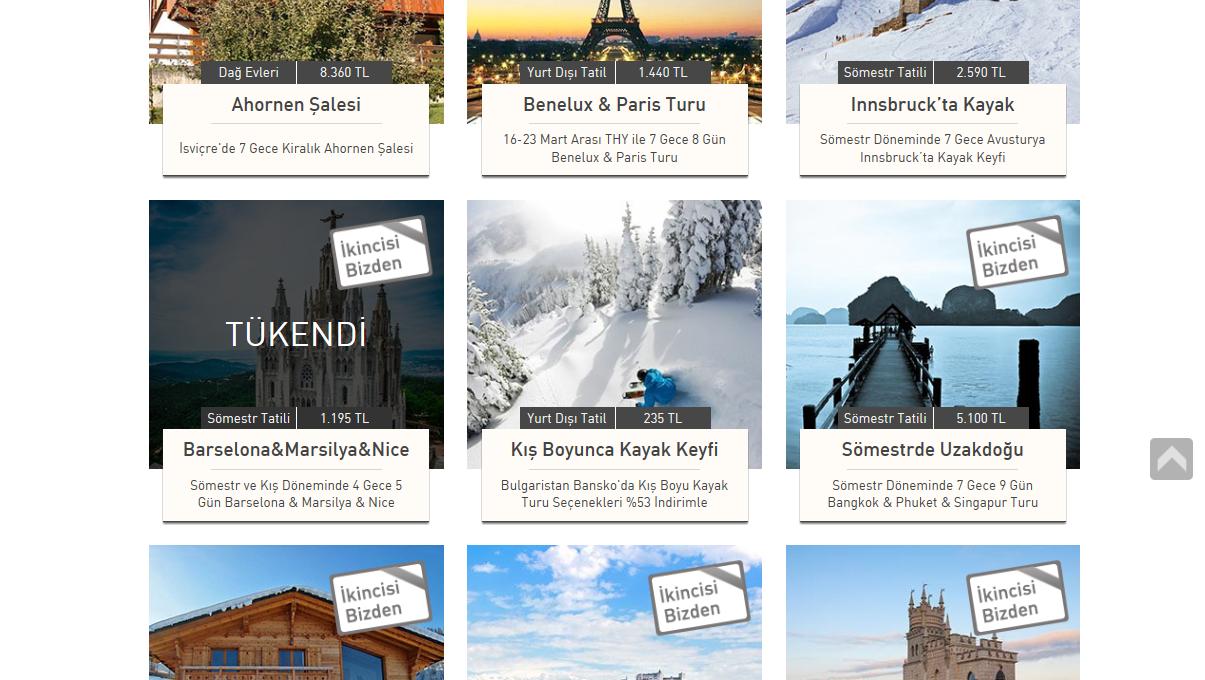This screenshot has width=1205, height=680.
Task: Click İkincisi Bizden badge on wooden chalet image
Action: [381, 598]
